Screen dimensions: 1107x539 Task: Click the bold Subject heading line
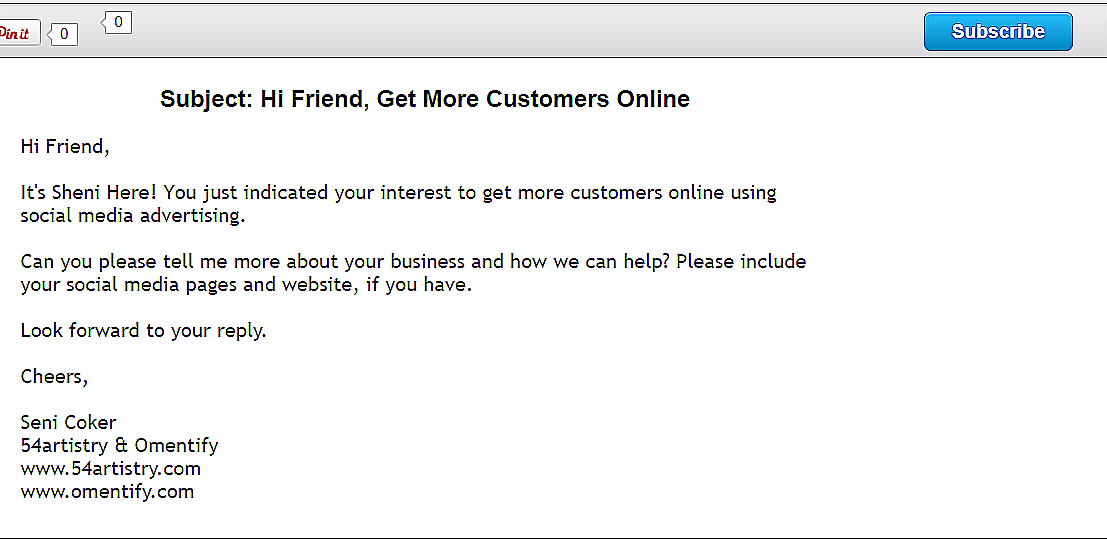tap(425, 99)
